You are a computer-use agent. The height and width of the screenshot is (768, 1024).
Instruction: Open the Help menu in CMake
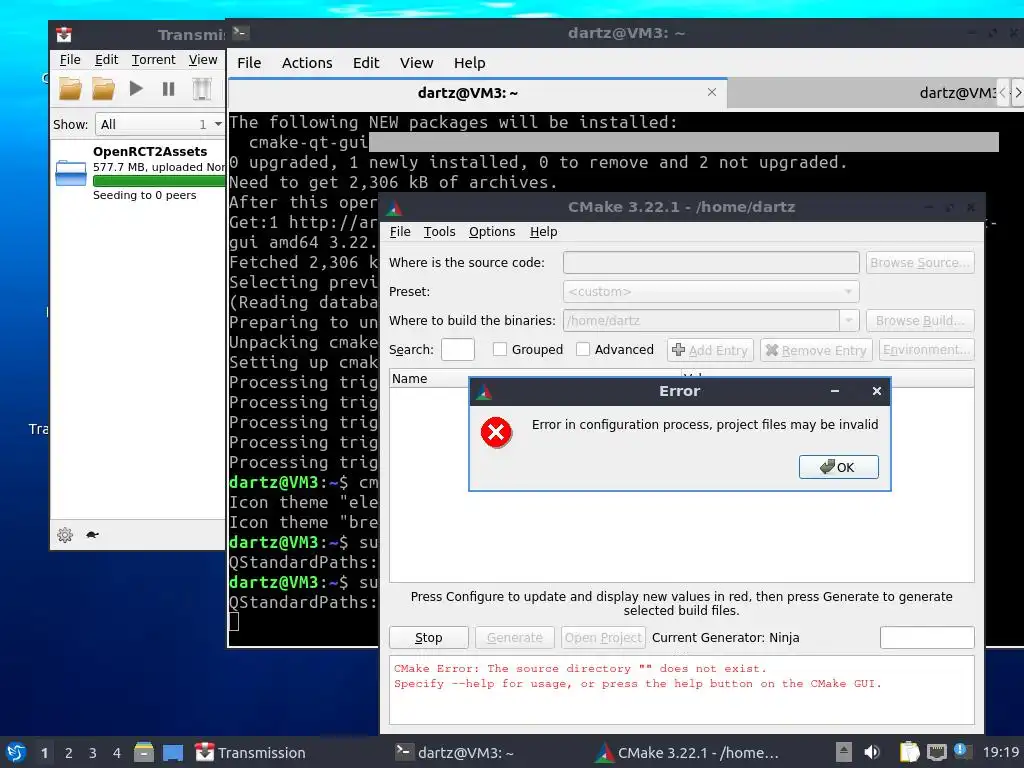543,232
